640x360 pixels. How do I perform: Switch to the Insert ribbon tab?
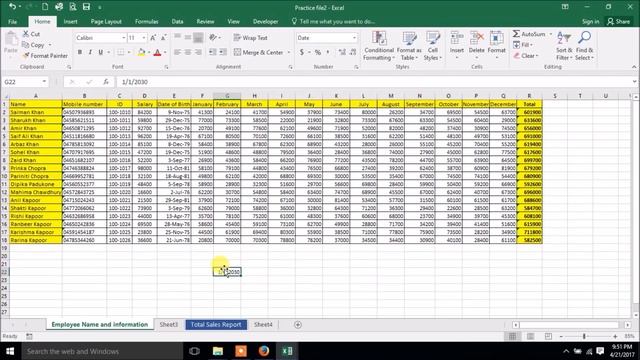coord(70,22)
